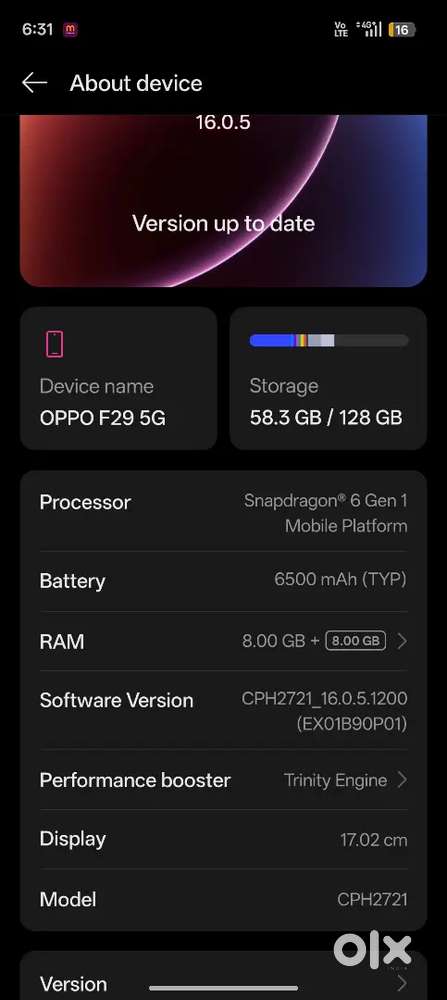Tap the storage usage bar
447x1000 pixels.
click(328, 341)
